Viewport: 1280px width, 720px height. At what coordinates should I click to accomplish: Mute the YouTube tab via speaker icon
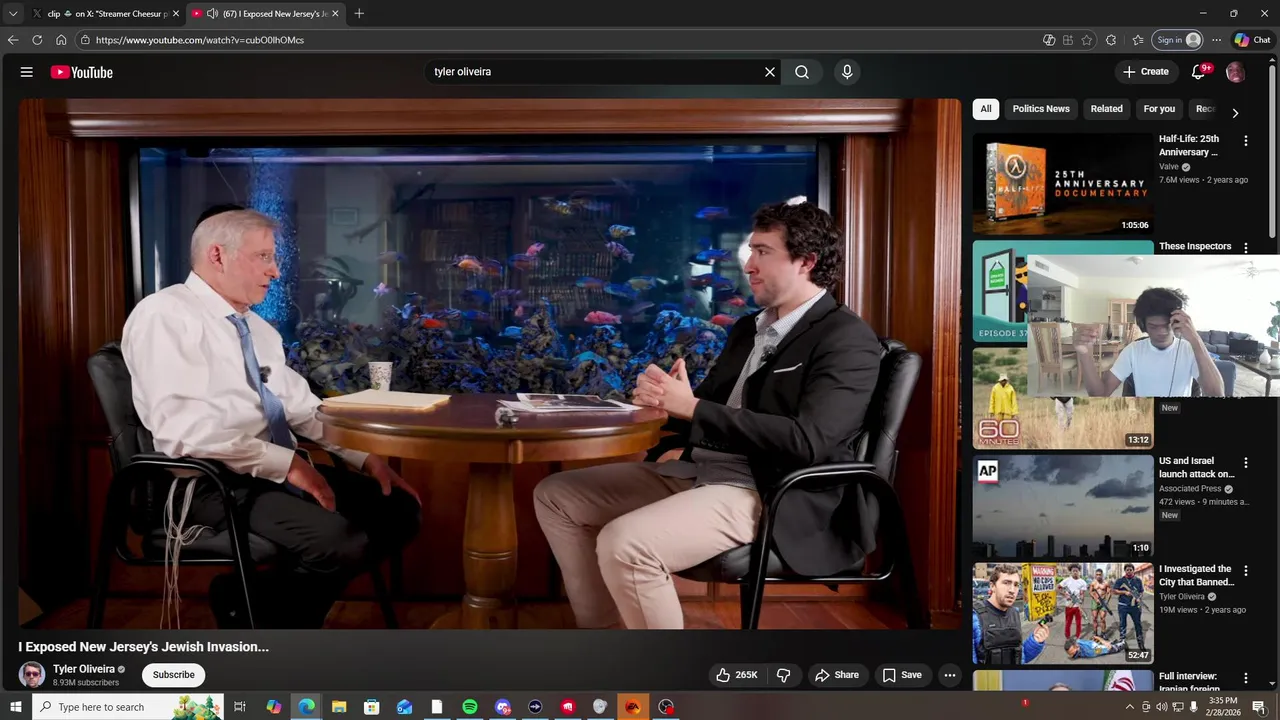pyautogui.click(x=212, y=13)
